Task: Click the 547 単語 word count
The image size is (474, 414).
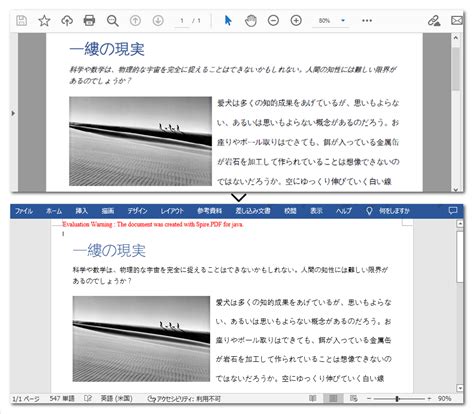Action: [x=62, y=398]
